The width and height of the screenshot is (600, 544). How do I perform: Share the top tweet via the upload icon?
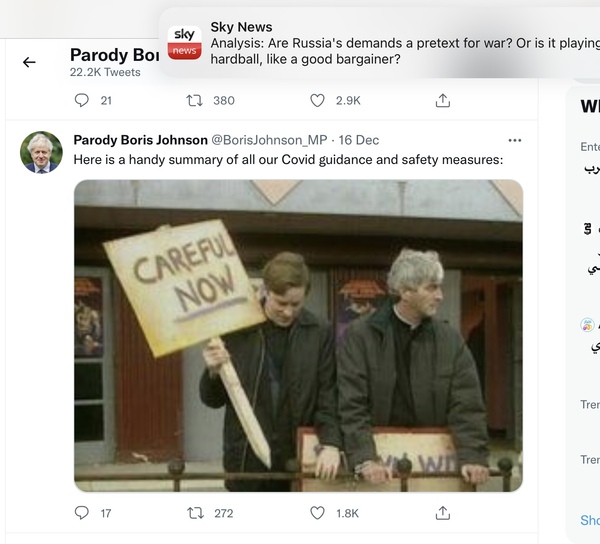click(x=443, y=100)
